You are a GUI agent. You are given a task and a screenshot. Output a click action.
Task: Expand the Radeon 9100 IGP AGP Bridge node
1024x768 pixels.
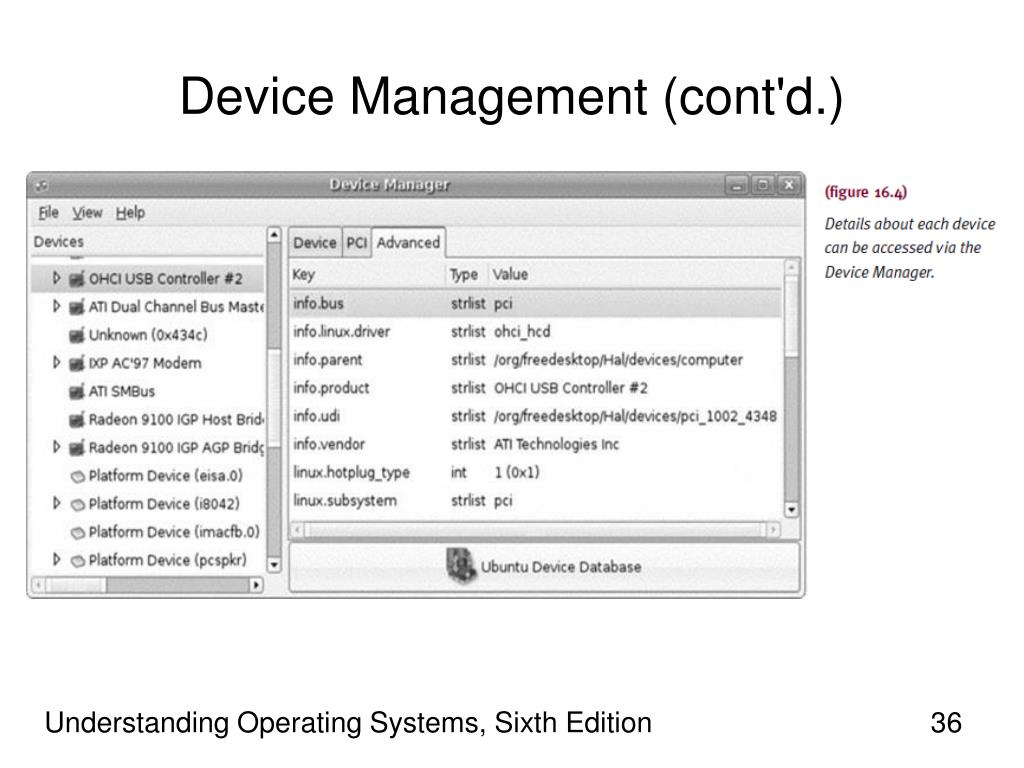[x=56, y=447]
